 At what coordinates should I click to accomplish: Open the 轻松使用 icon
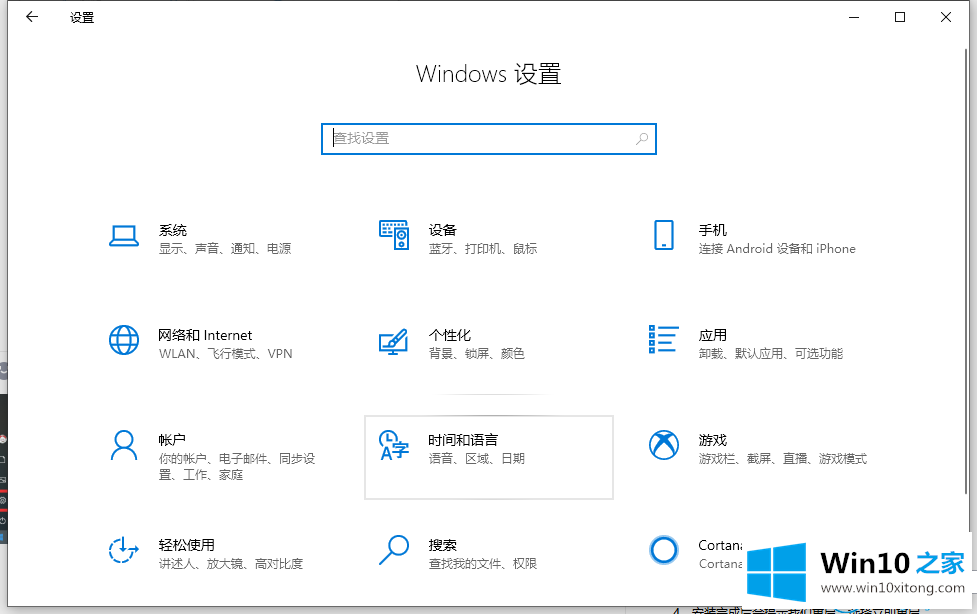click(x=123, y=550)
